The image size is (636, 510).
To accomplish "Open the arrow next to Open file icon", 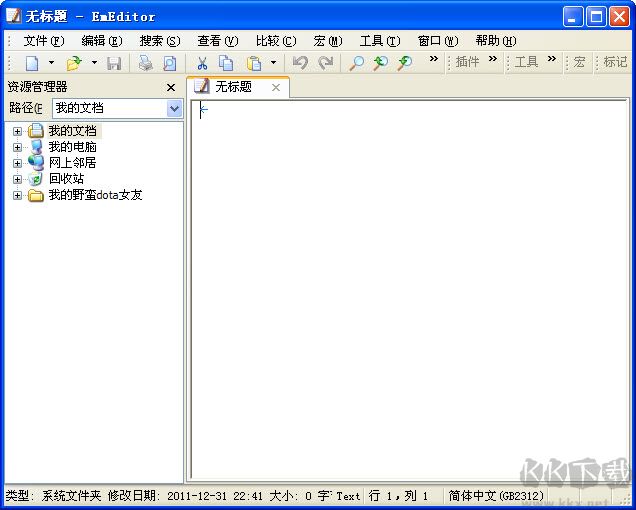I will click(94, 62).
